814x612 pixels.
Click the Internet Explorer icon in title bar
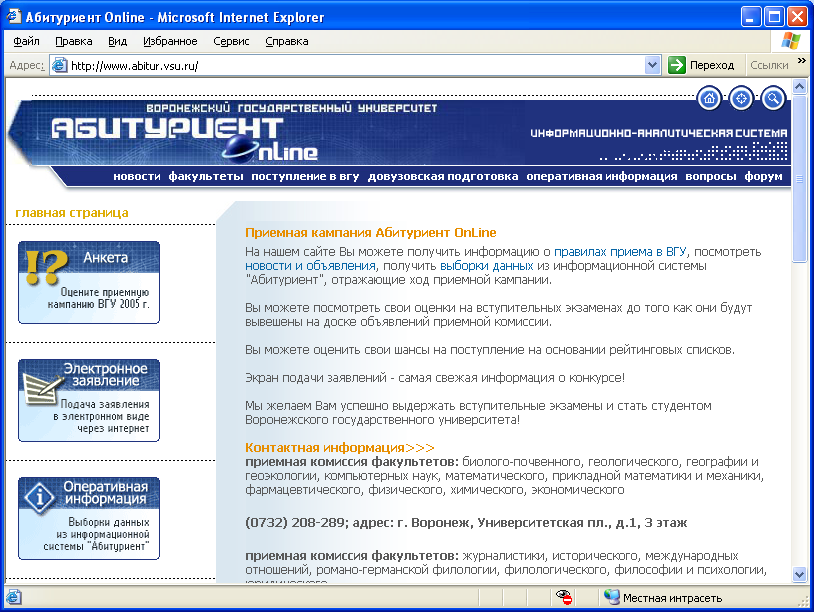pos(13,17)
